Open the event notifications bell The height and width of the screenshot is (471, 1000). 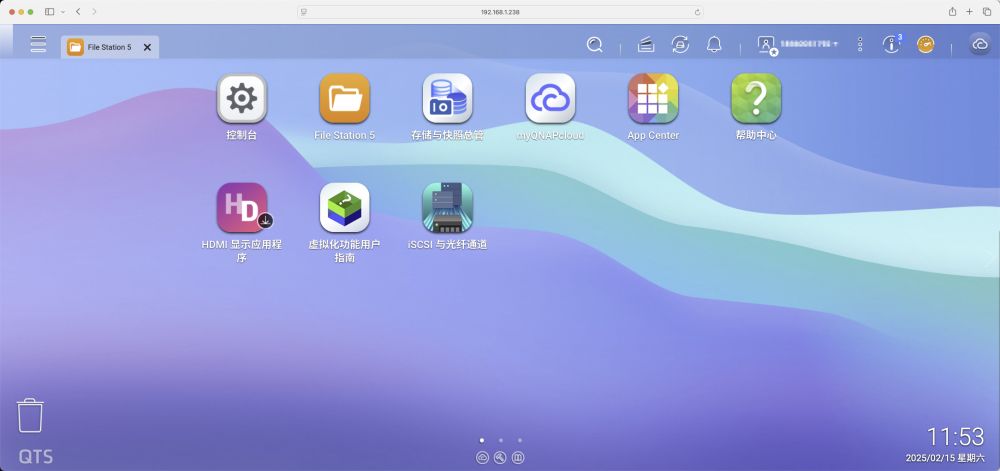click(x=714, y=45)
